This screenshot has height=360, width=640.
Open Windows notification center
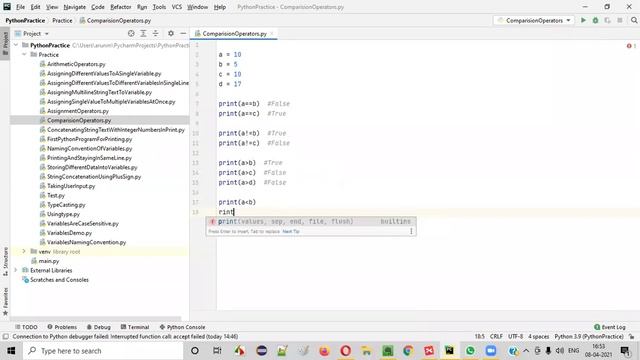(625, 351)
